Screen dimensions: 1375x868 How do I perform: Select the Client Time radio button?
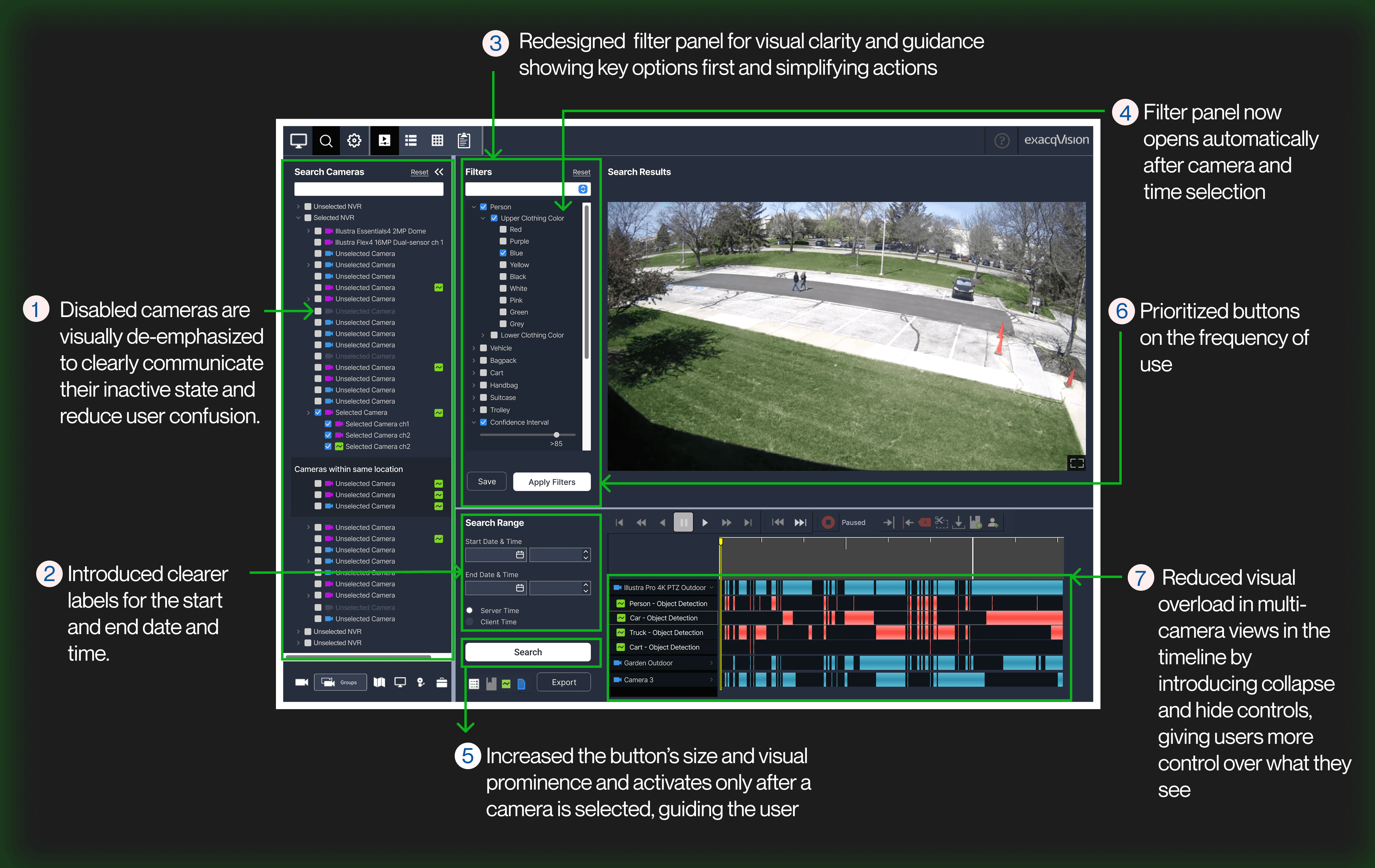click(469, 622)
